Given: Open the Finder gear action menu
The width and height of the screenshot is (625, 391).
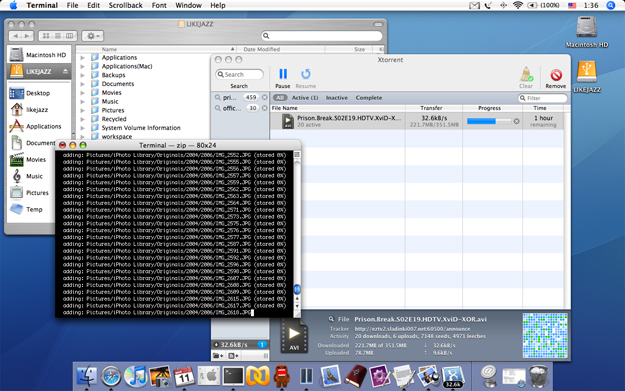Looking at the screenshot, I should pyautogui.click(x=92, y=36).
